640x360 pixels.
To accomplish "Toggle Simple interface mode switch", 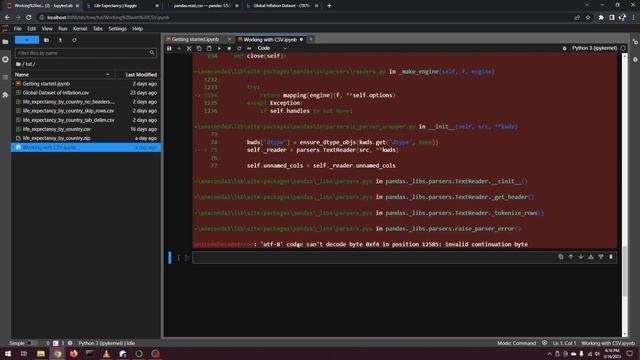I will [32, 343].
